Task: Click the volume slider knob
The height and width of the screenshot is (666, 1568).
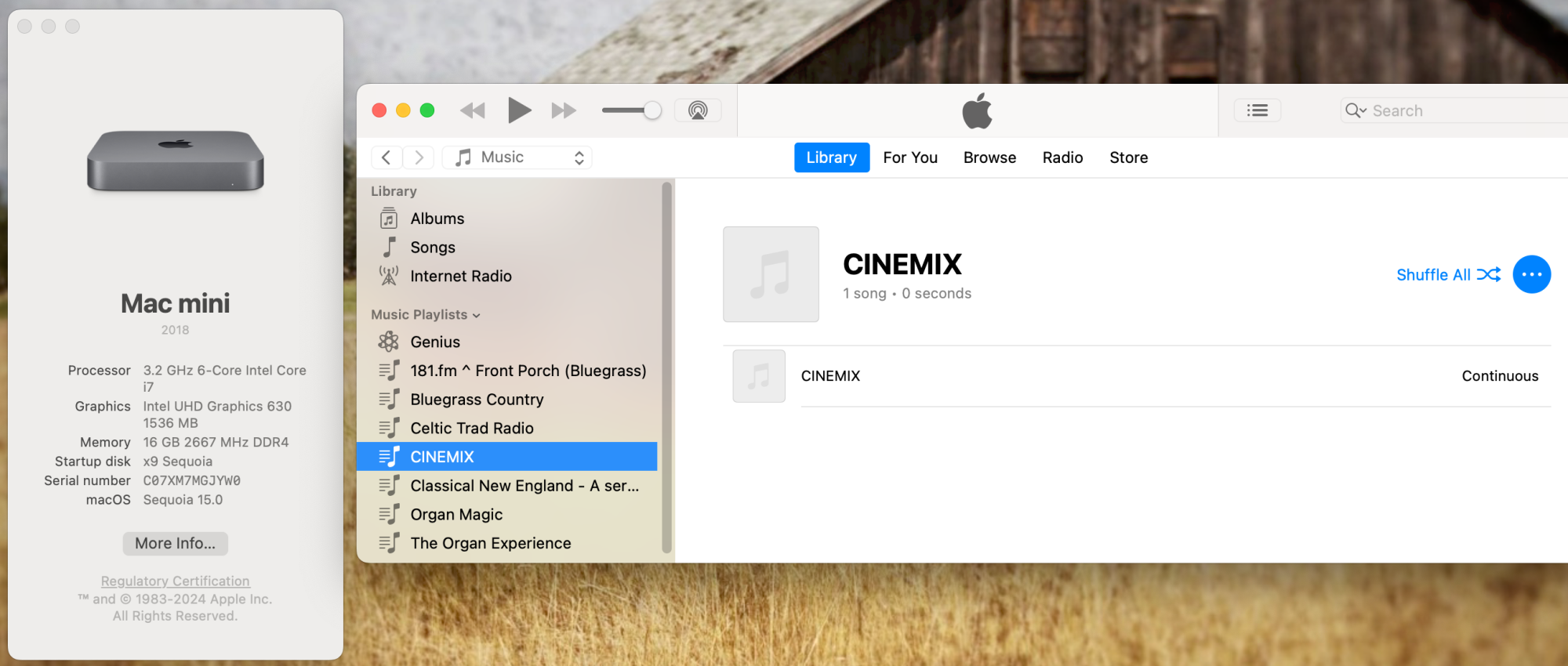Action: tap(652, 110)
